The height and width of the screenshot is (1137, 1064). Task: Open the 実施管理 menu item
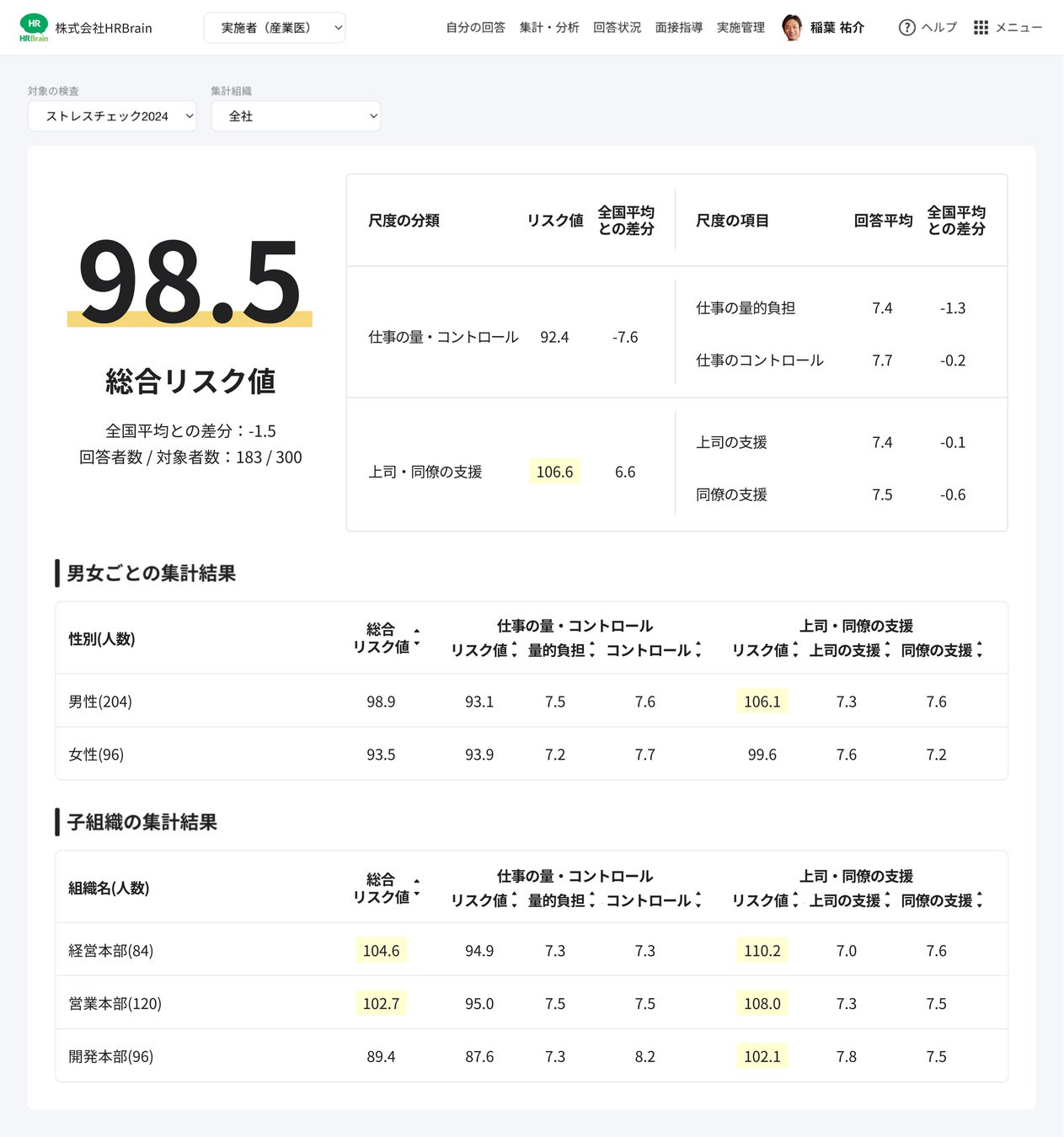pyautogui.click(x=741, y=28)
